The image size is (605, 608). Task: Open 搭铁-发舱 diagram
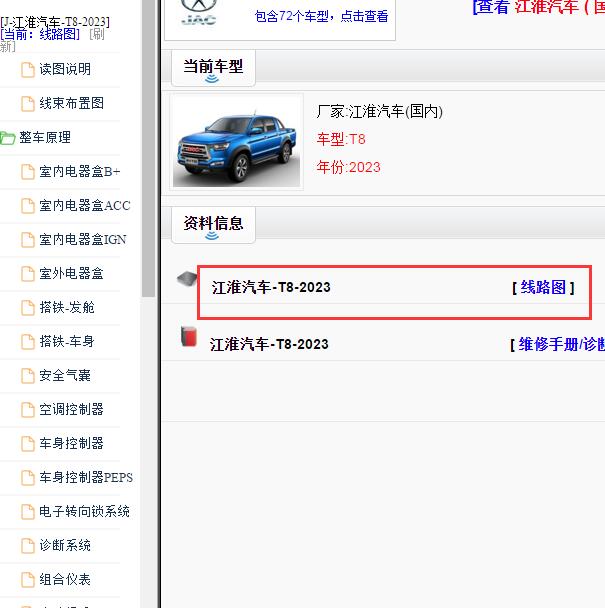tap(67, 307)
